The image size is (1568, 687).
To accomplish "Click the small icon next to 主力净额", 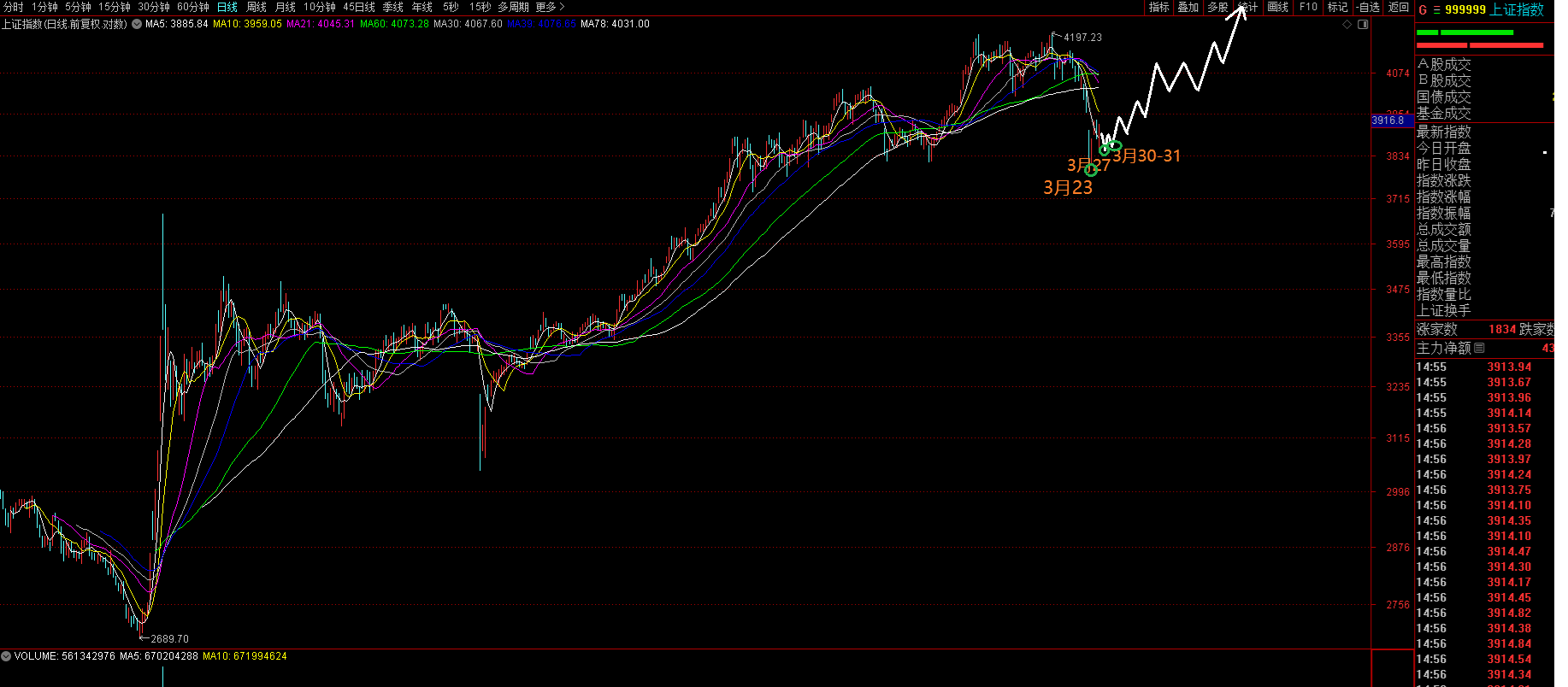I will tap(1480, 348).
